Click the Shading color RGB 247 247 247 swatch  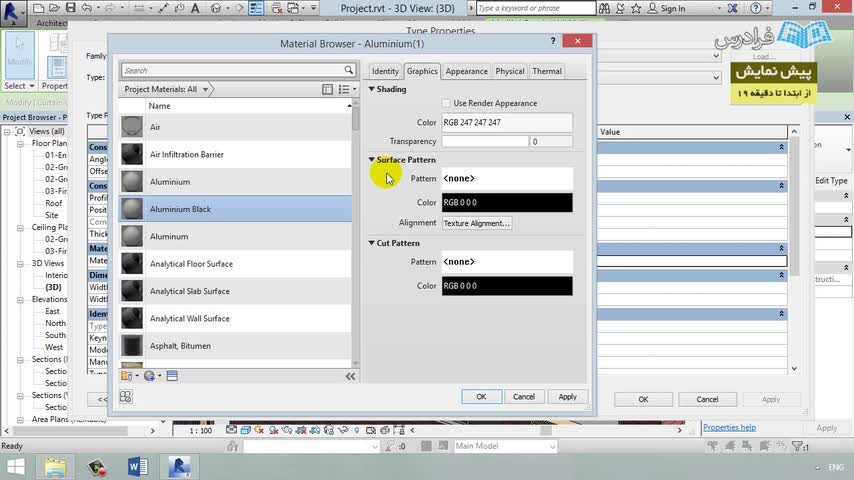pyautogui.click(x=507, y=123)
